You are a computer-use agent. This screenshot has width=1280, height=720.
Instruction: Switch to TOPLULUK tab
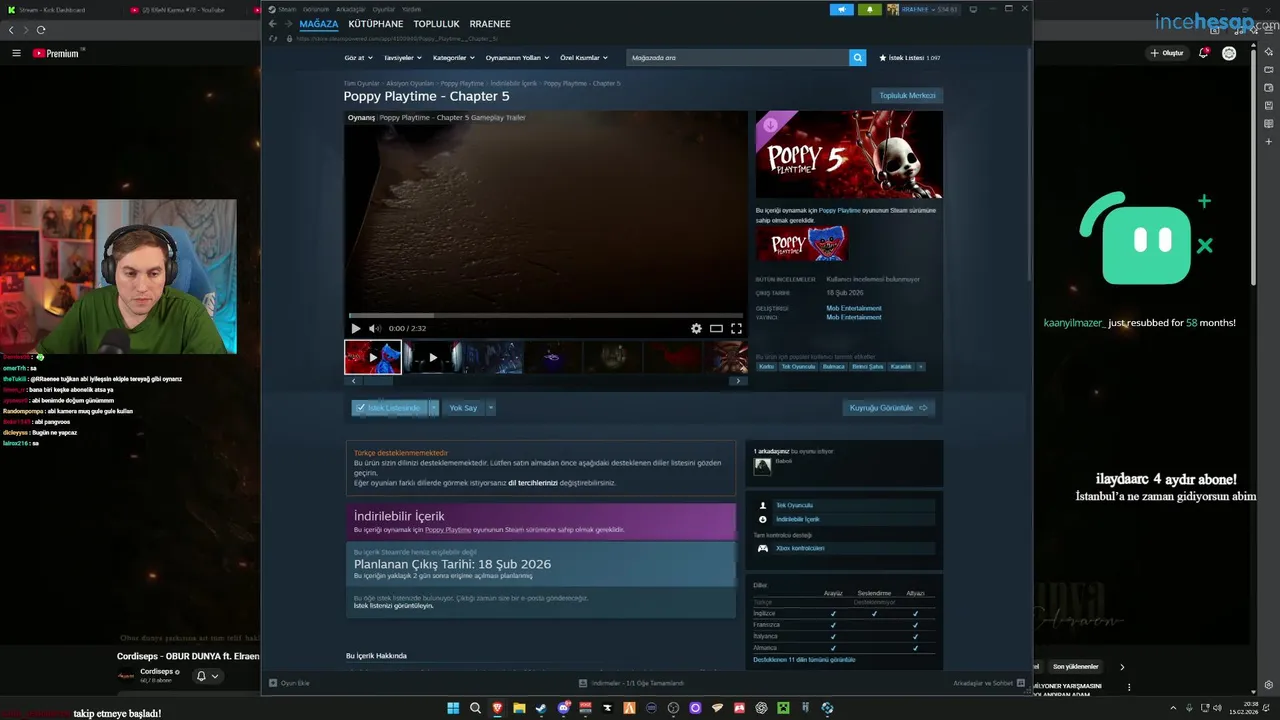pos(437,24)
